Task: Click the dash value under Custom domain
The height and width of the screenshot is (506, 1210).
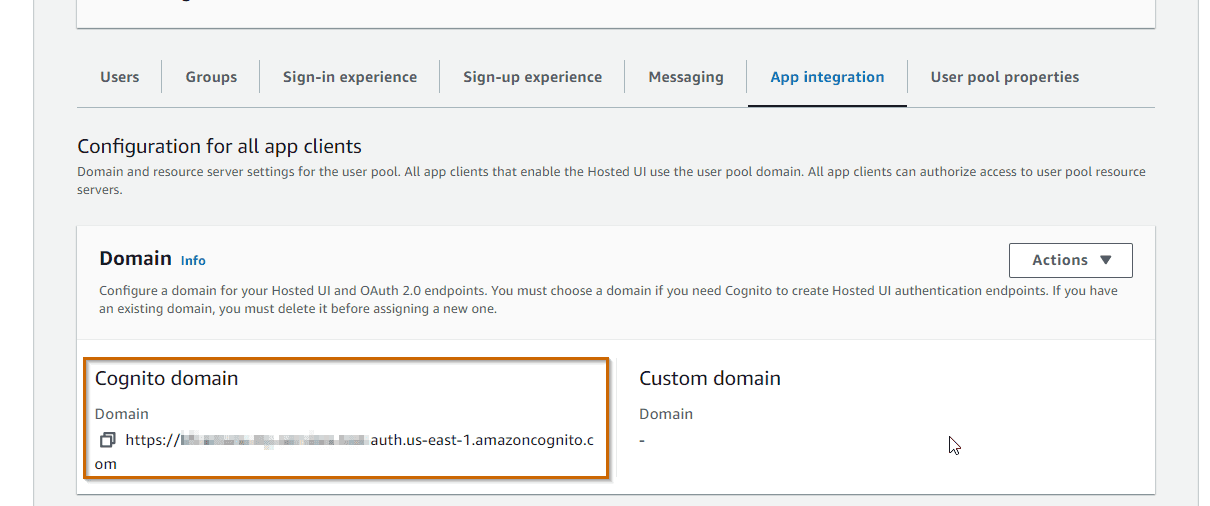Action: (642, 440)
